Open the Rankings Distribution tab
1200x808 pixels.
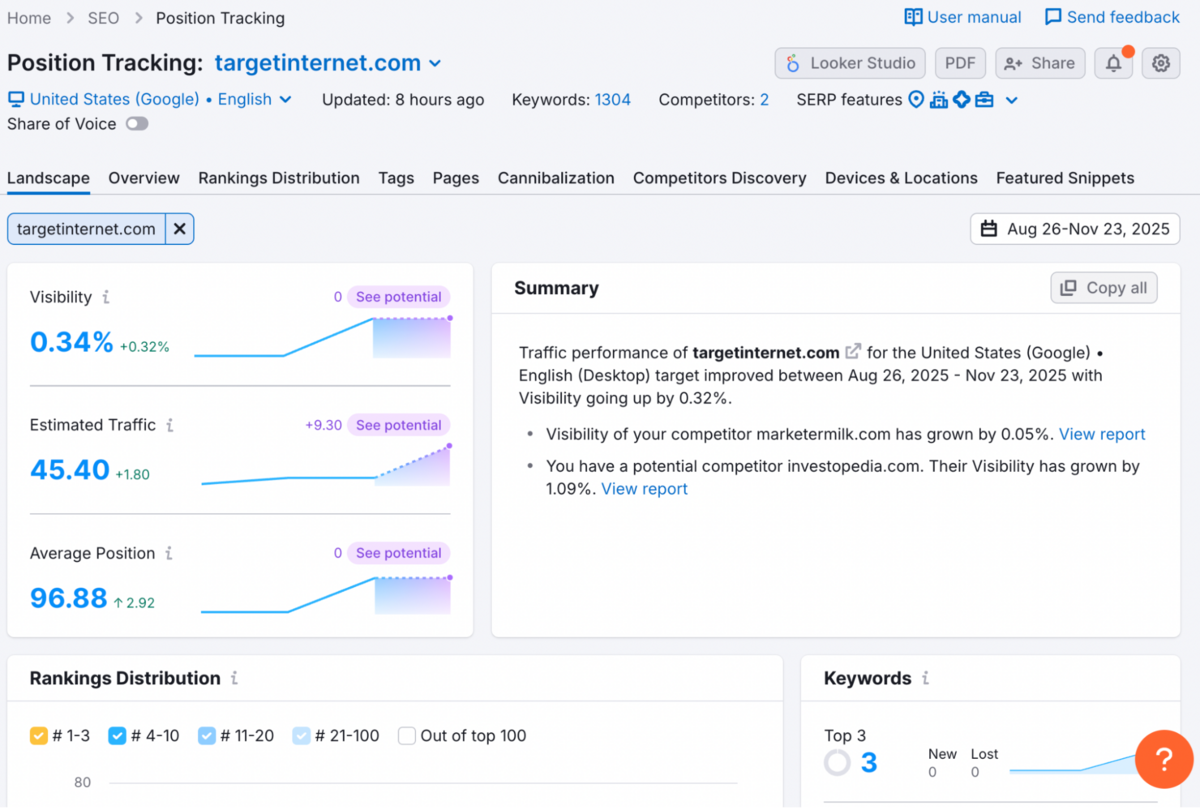279,178
